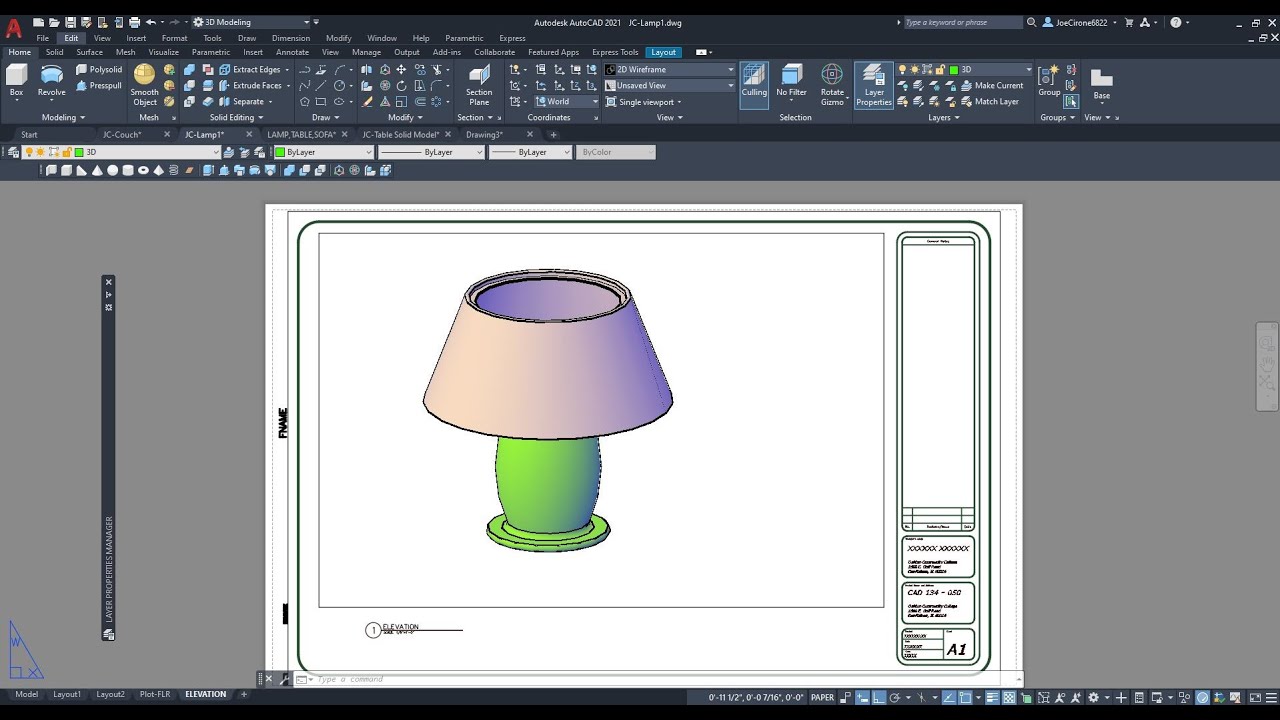Click the Plot printer icon
The image size is (1280, 720).
[134, 22]
